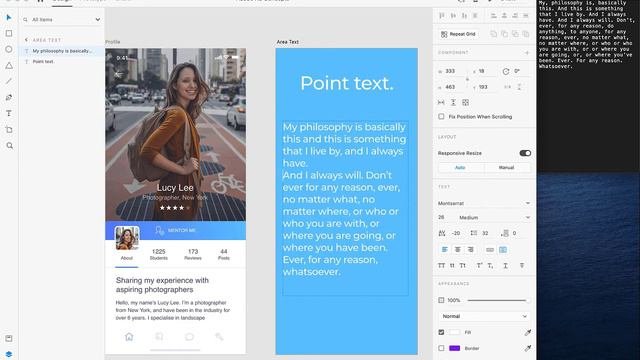This screenshot has width=640, height=360.
Task: Open the Normal blend mode dropdown
Action: pos(484,316)
